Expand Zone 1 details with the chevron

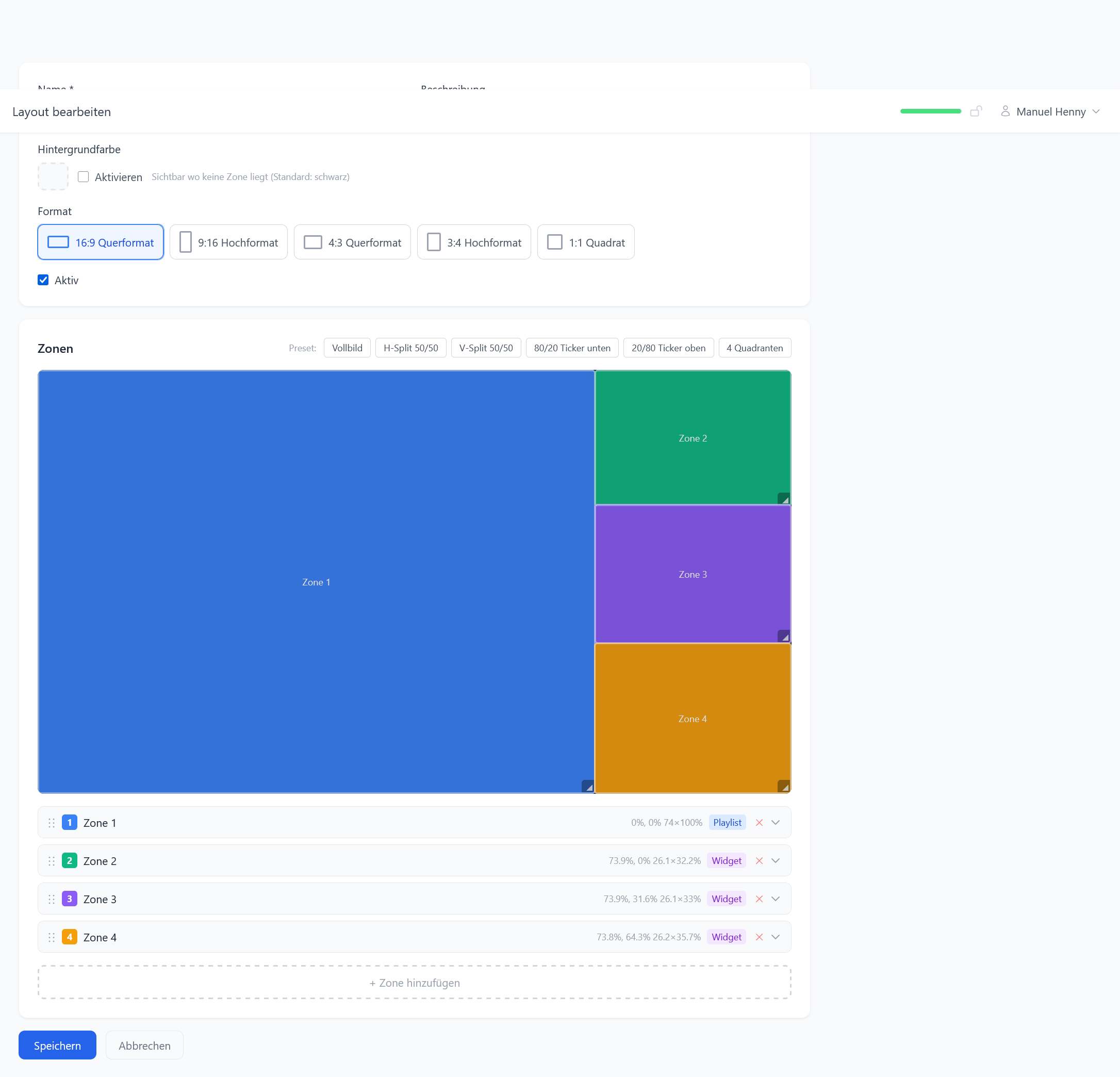point(776,823)
